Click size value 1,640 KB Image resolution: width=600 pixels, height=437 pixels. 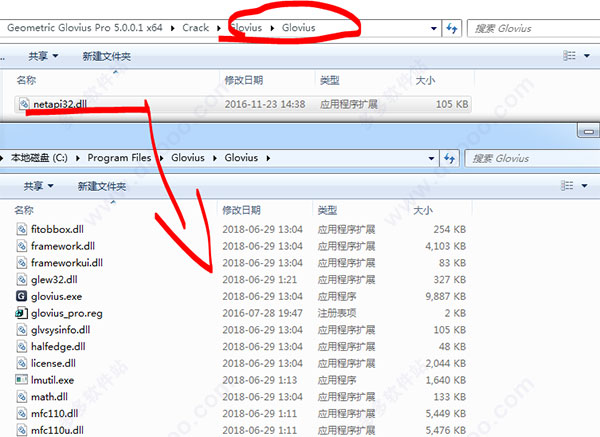click(446, 380)
